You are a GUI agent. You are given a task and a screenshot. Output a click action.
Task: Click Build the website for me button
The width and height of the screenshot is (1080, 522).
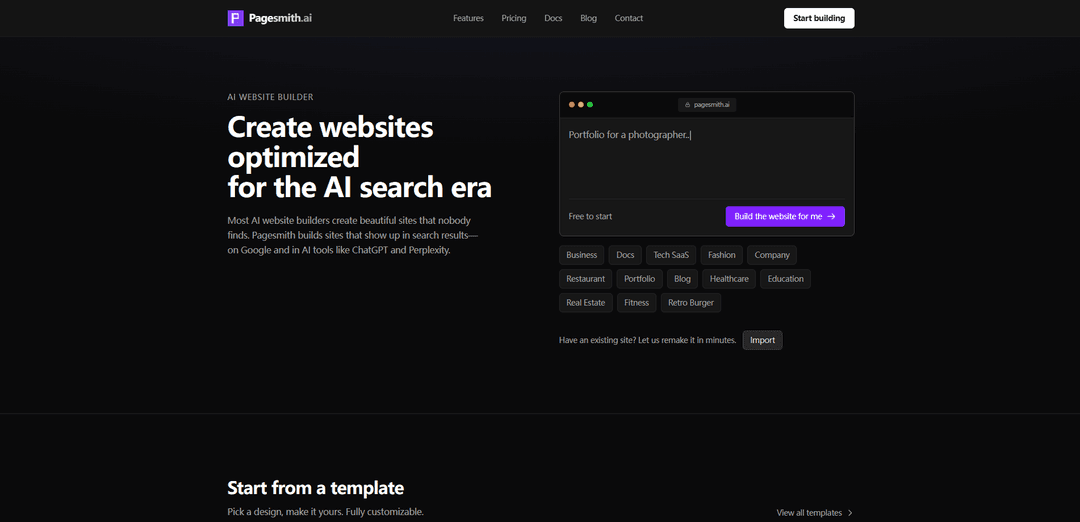(x=785, y=216)
